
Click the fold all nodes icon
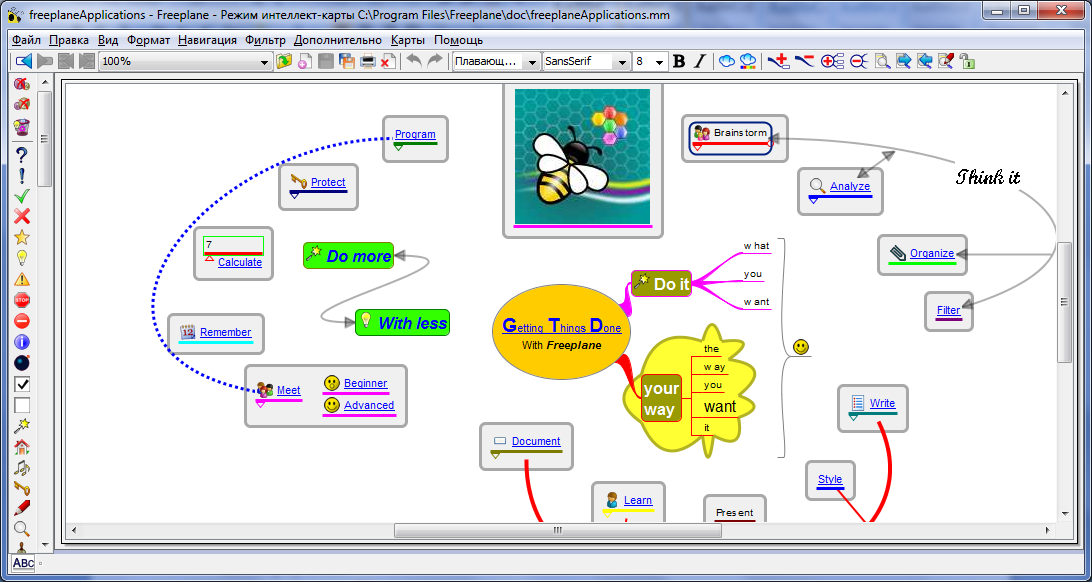pyautogui.click(x=859, y=61)
